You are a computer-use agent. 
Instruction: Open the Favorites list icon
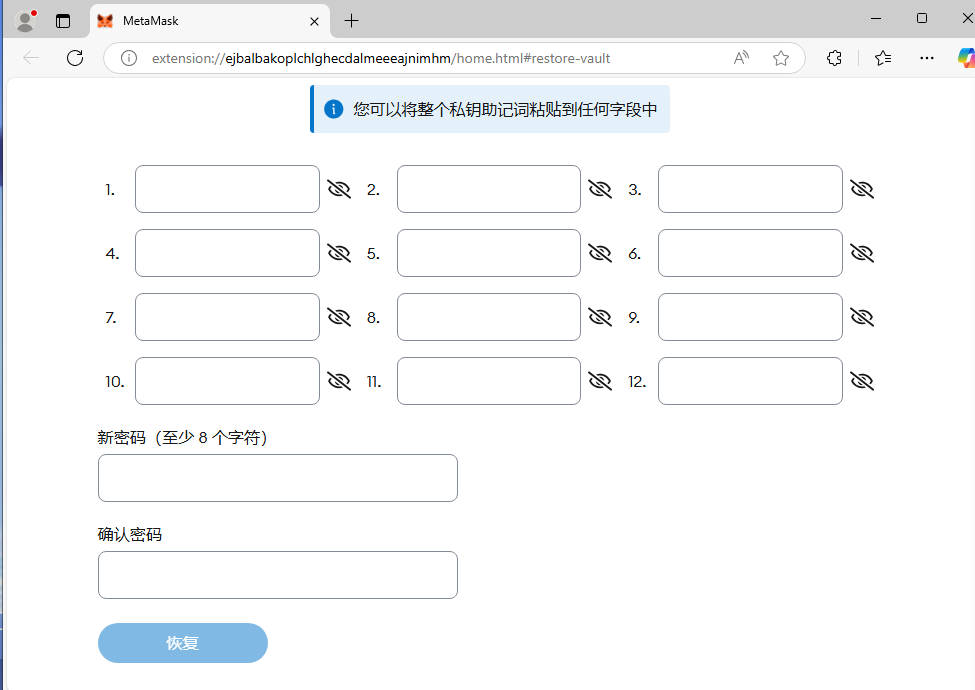point(883,58)
